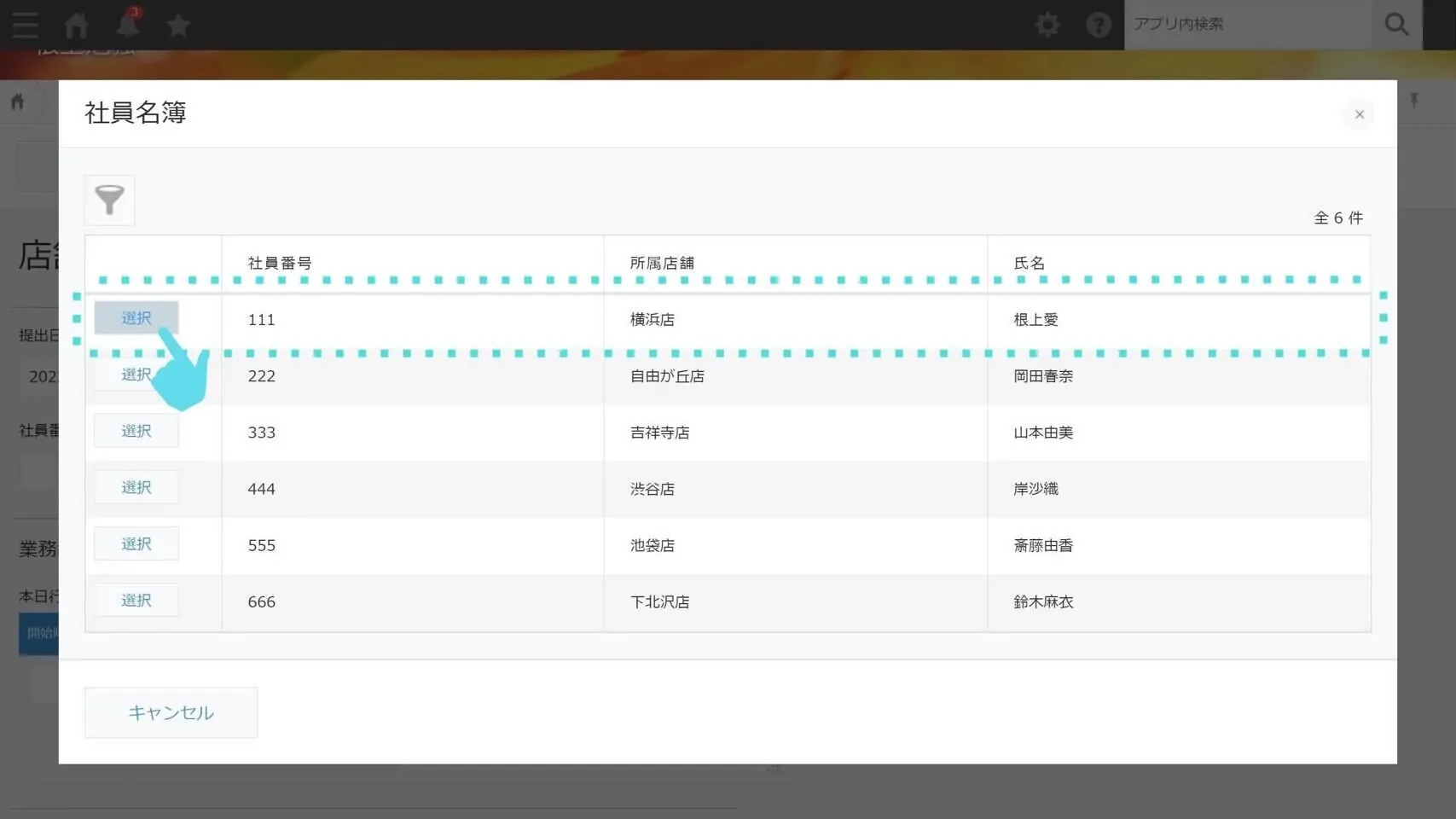
Task: Open notifications bell icon
Action: click(x=128, y=25)
